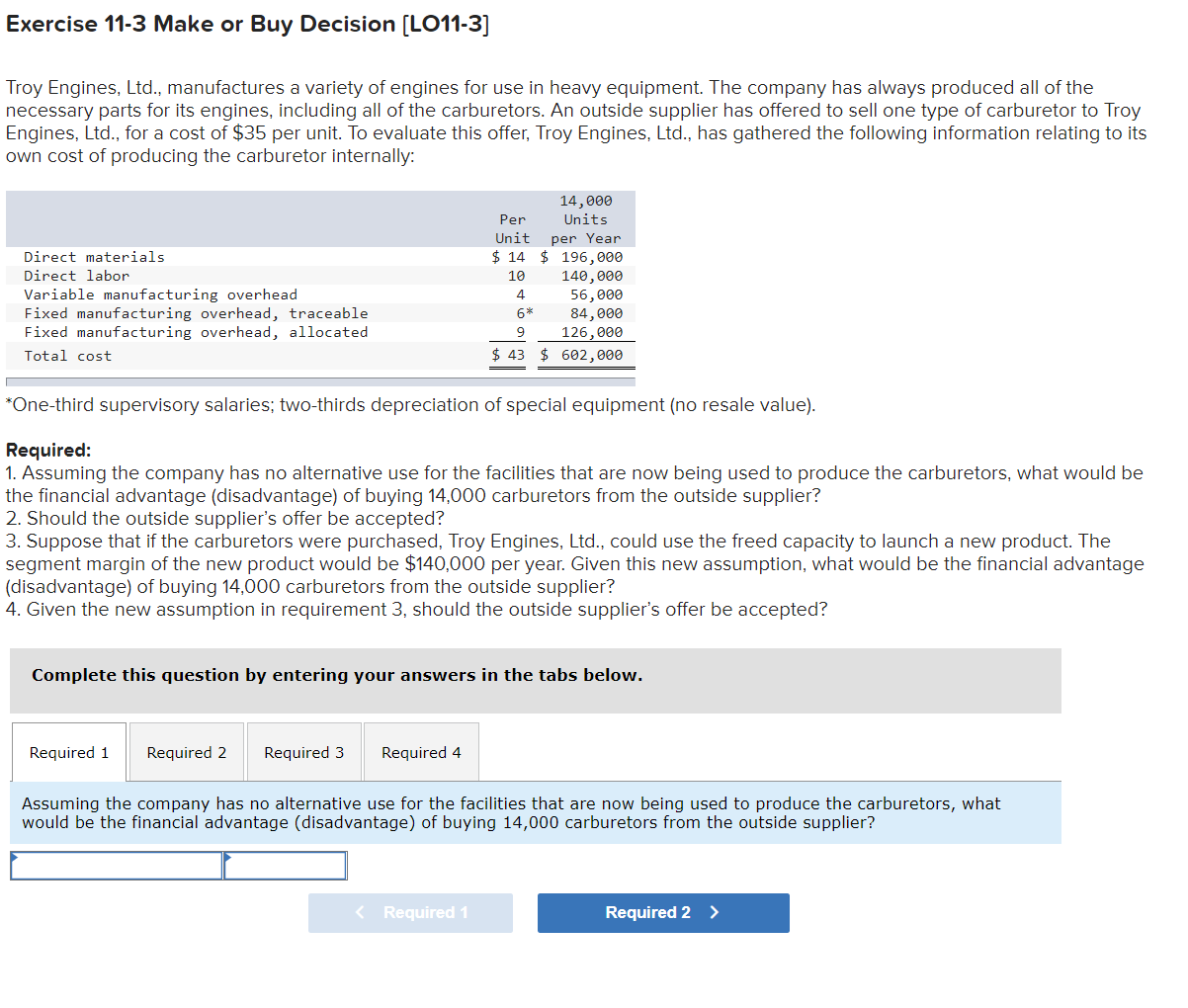
Task: Click the 'Direct materials' row label
Action: (95, 257)
